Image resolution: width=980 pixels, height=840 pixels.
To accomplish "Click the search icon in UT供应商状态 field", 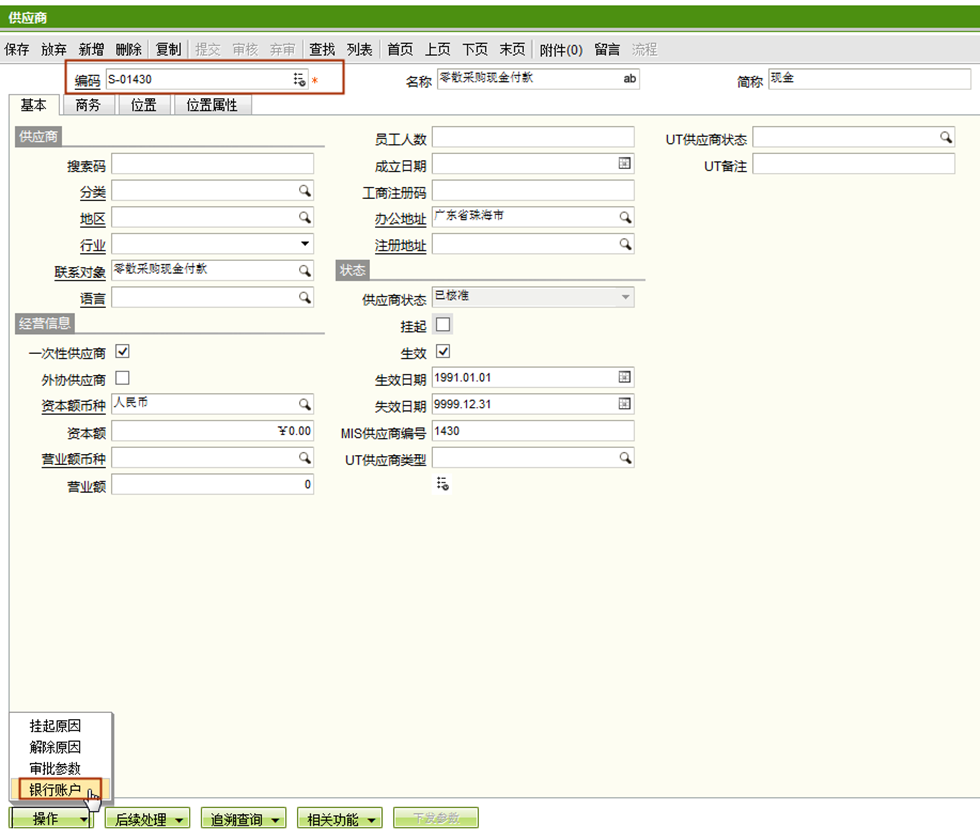I will coord(945,137).
